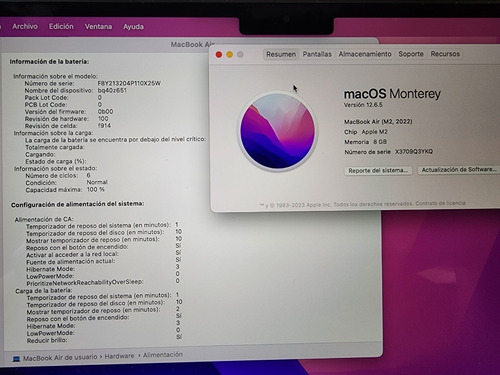Click device name value bq40z651
The width and height of the screenshot is (500, 375).
112,90
